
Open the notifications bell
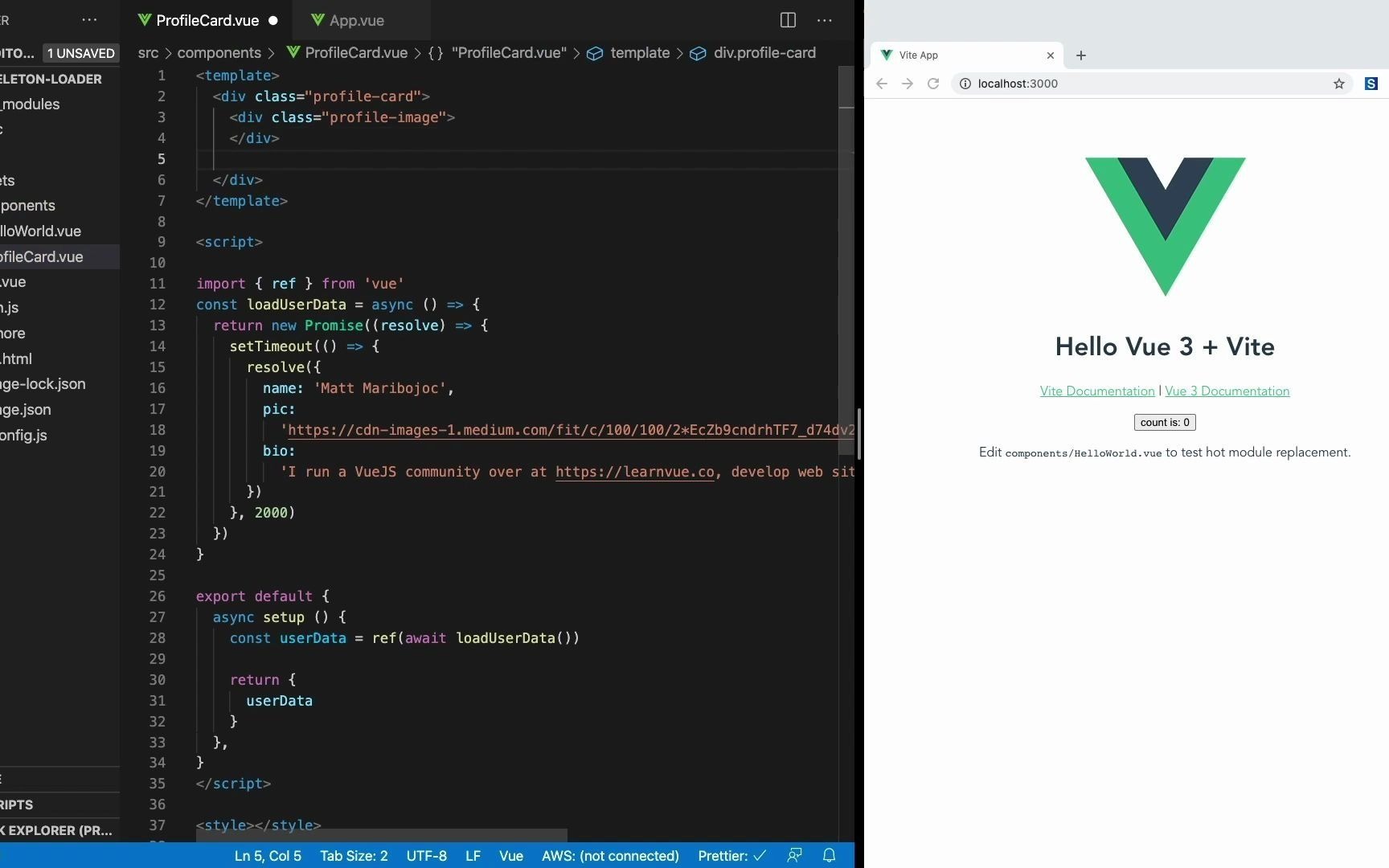tap(829, 856)
